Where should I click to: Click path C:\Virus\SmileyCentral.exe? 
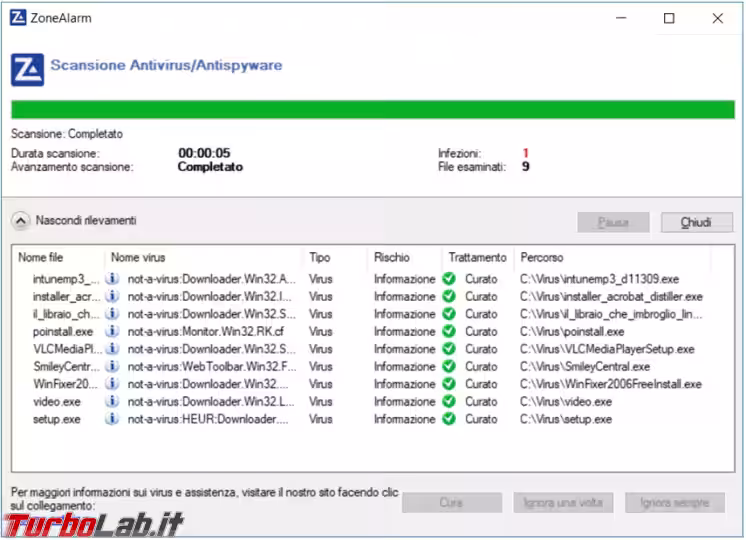point(585,367)
